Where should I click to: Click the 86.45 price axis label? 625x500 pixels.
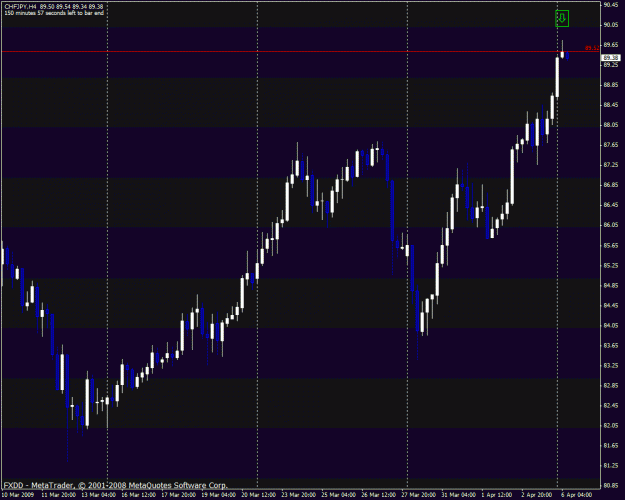pos(611,205)
